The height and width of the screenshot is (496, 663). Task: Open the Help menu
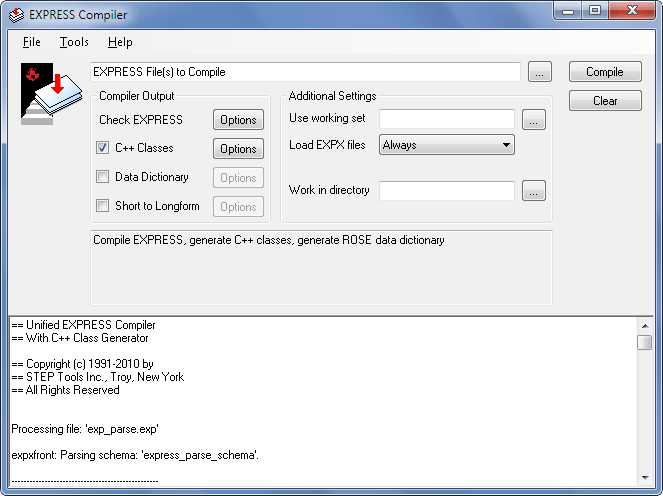pyautogui.click(x=120, y=42)
